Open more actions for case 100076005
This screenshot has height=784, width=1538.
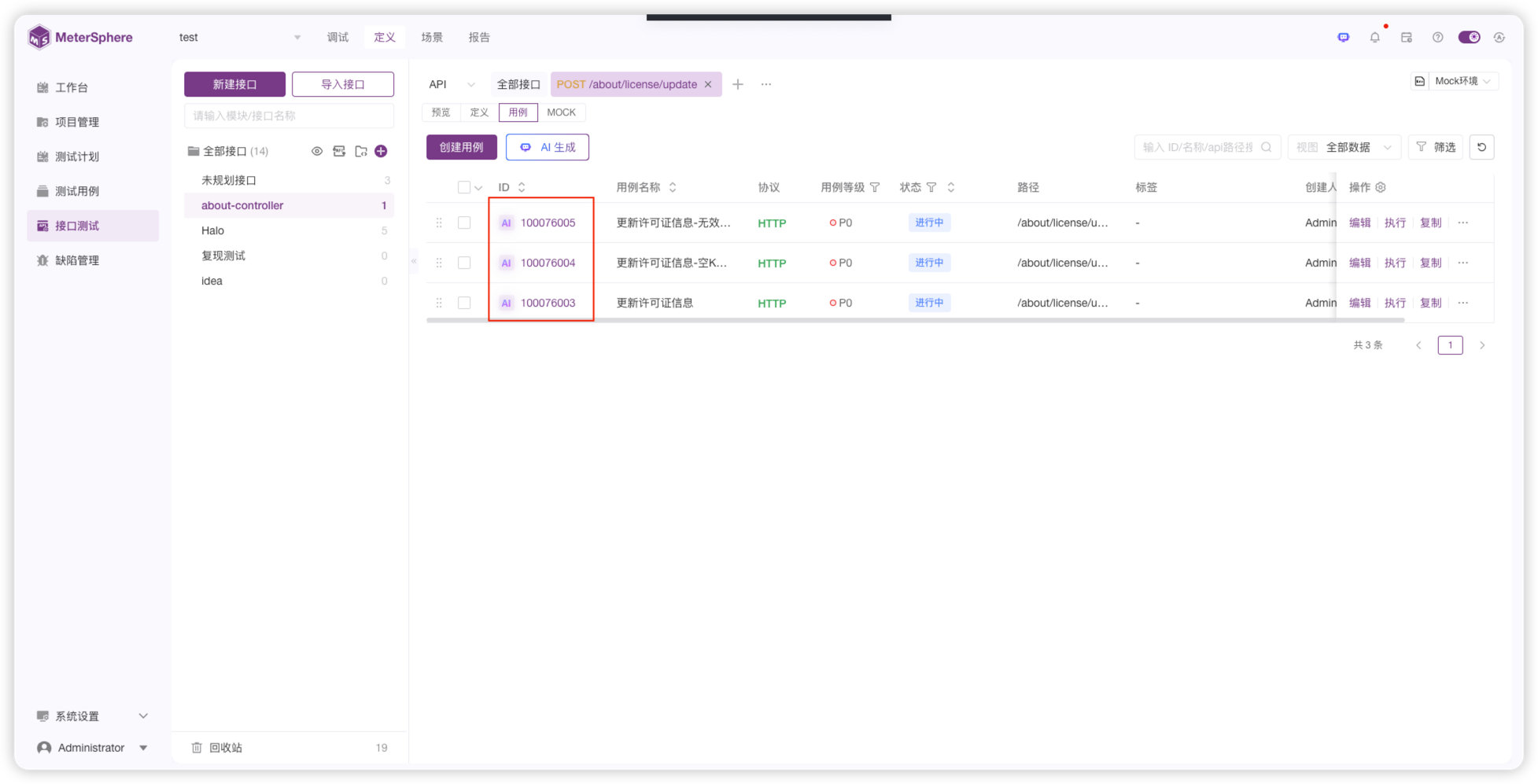pyautogui.click(x=1462, y=223)
